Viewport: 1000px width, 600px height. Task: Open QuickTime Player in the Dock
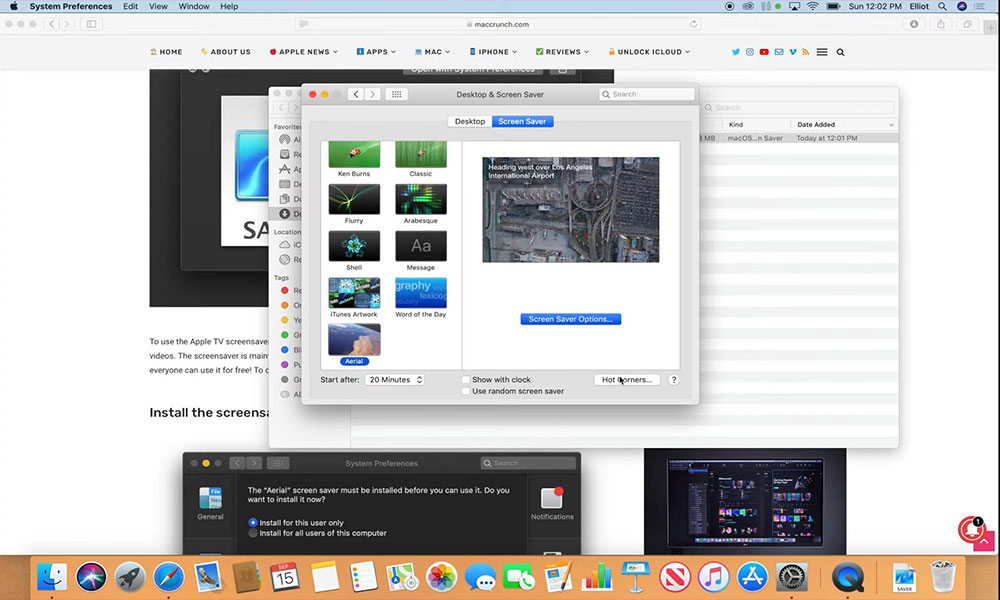[x=848, y=578]
